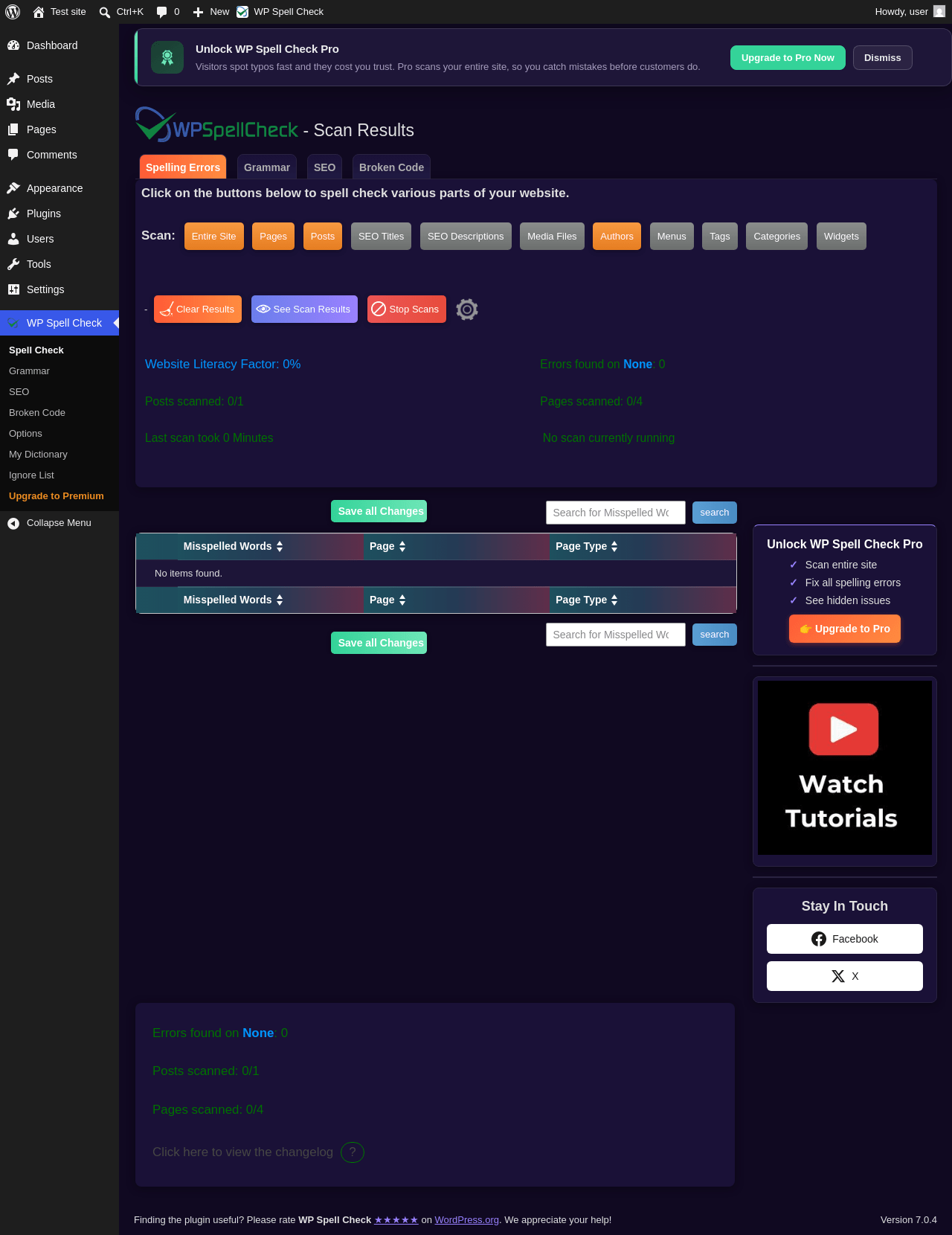Screen dimensions: 952x1235
Task: Click the Posts pushpin icon
Action: pyautogui.click(x=13, y=79)
